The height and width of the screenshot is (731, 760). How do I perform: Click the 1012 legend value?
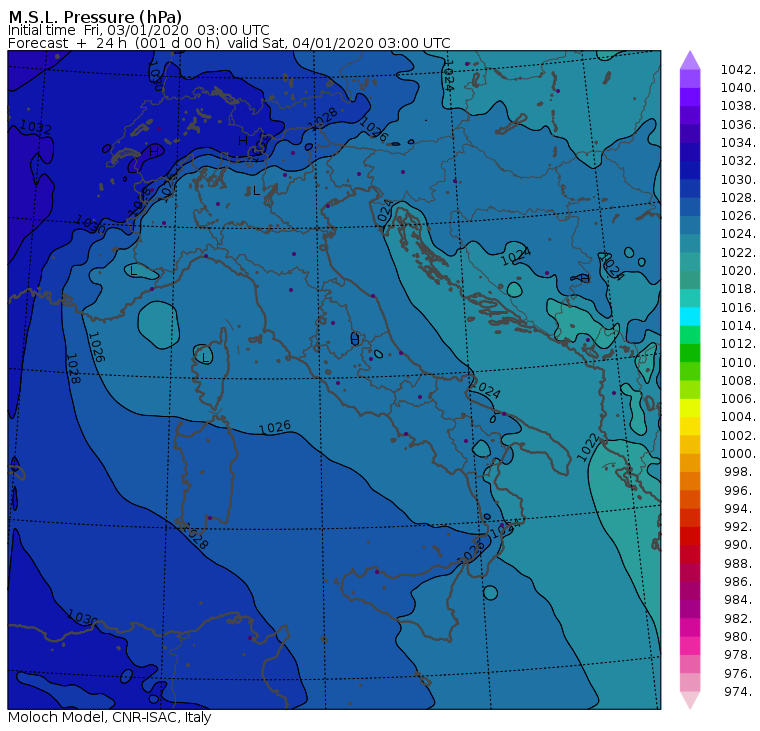[738, 344]
